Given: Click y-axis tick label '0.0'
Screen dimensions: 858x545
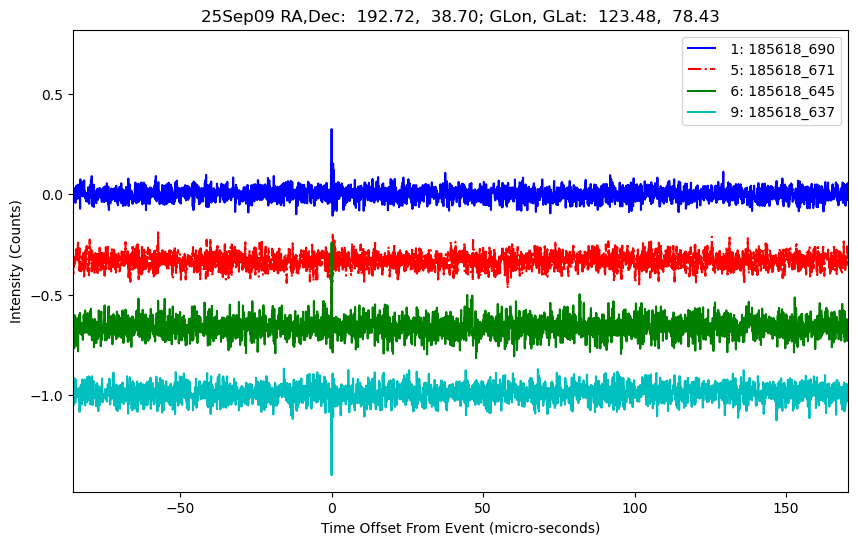Looking at the screenshot, I should click(x=54, y=195).
